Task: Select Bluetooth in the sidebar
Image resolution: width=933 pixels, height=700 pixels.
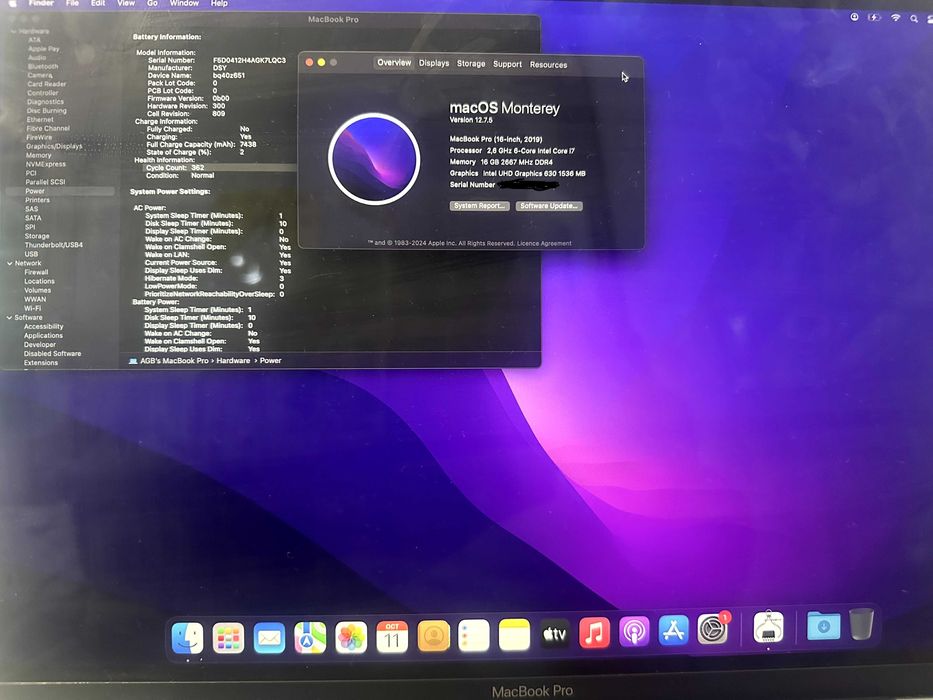Action: pos(43,66)
